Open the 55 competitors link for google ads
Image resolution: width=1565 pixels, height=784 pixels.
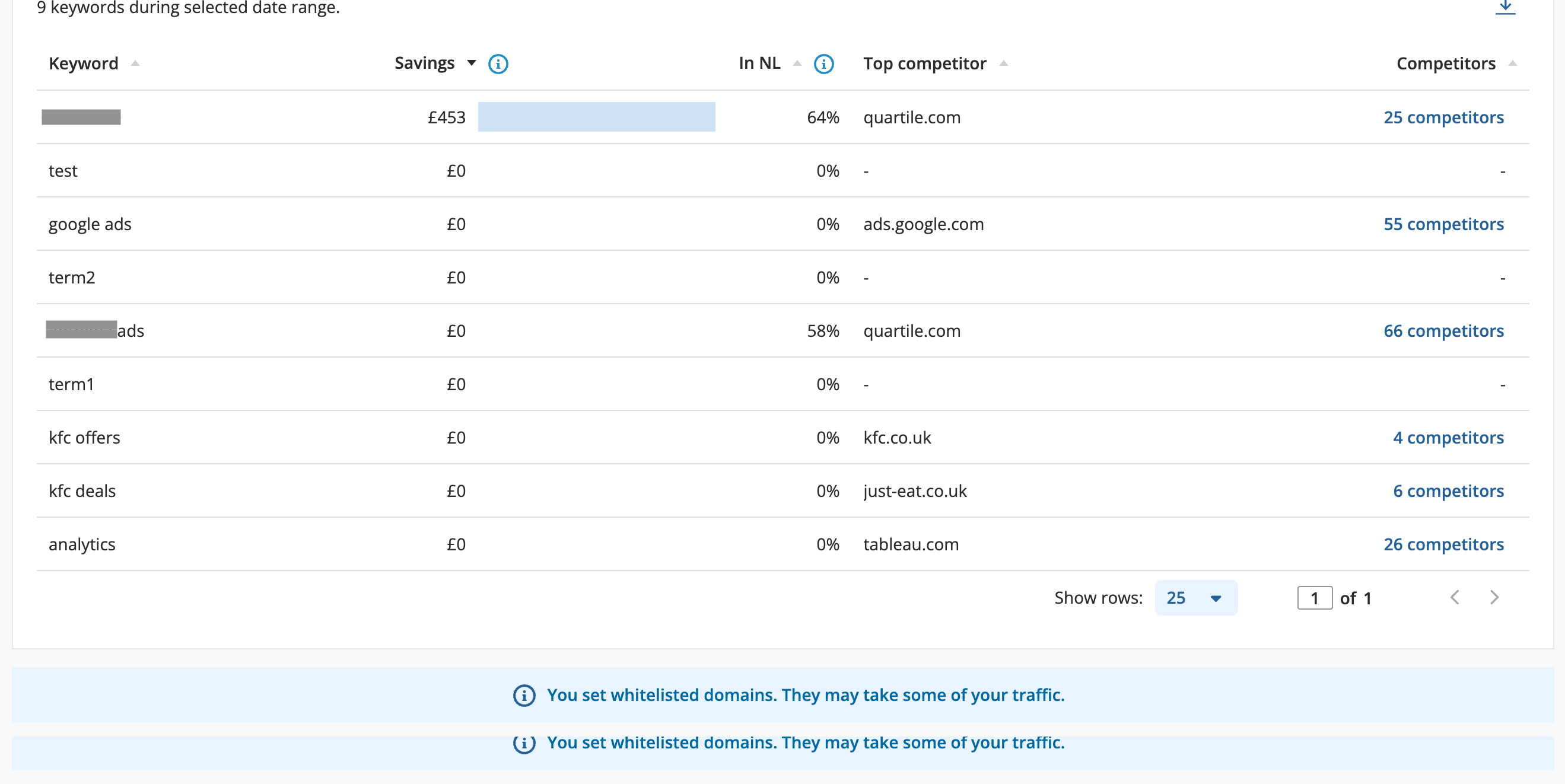point(1443,224)
